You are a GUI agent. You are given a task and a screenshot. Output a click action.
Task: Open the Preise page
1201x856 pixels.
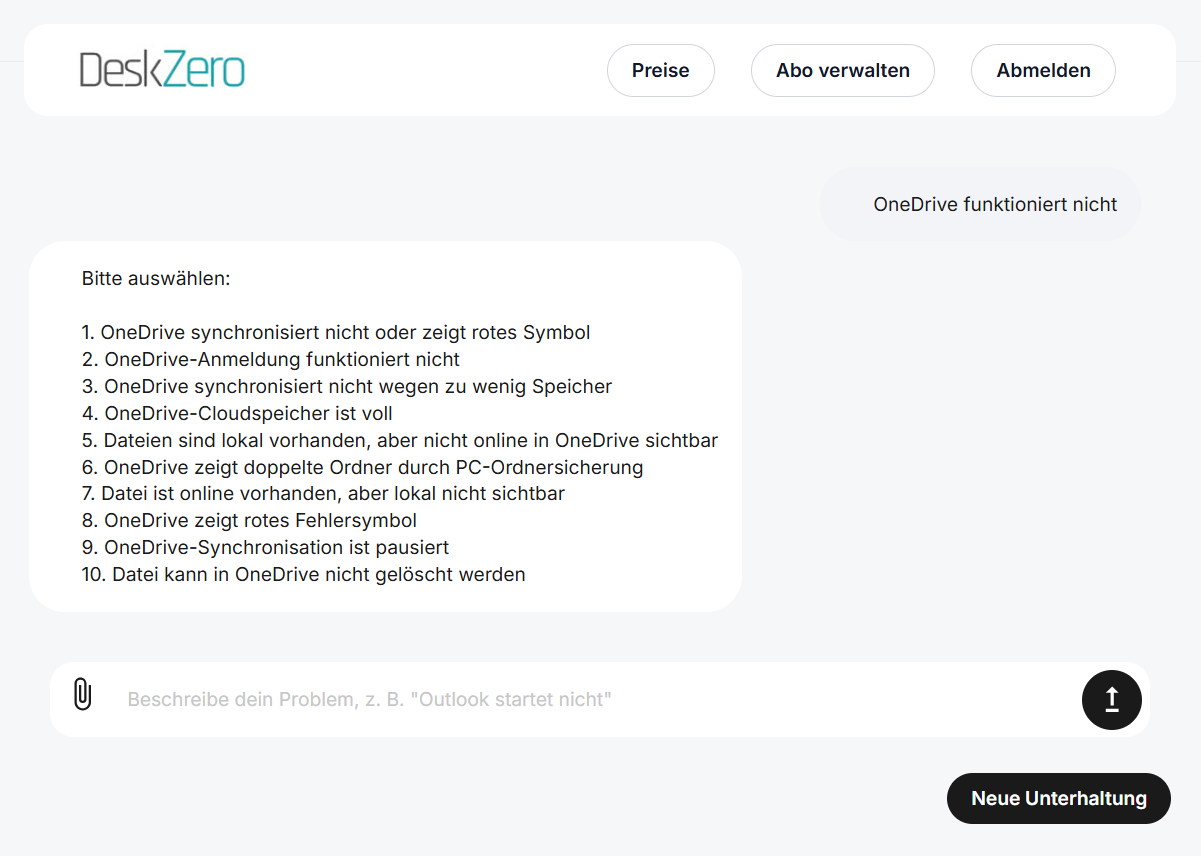pos(660,70)
